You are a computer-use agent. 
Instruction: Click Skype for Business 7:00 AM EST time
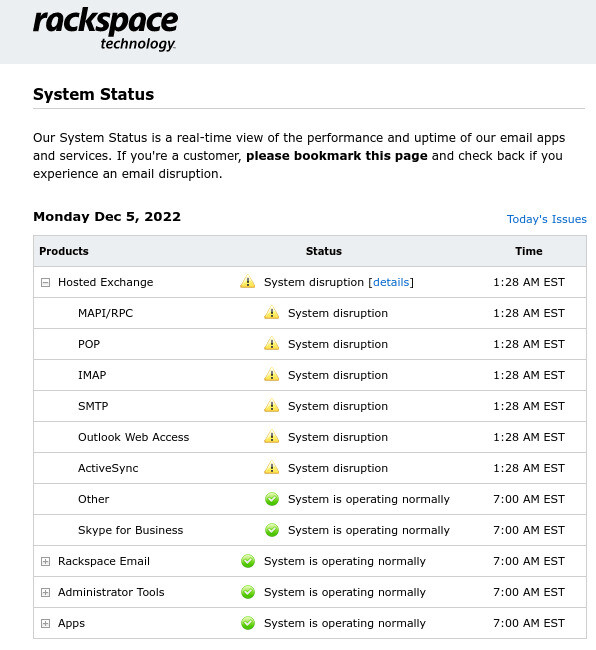528,530
